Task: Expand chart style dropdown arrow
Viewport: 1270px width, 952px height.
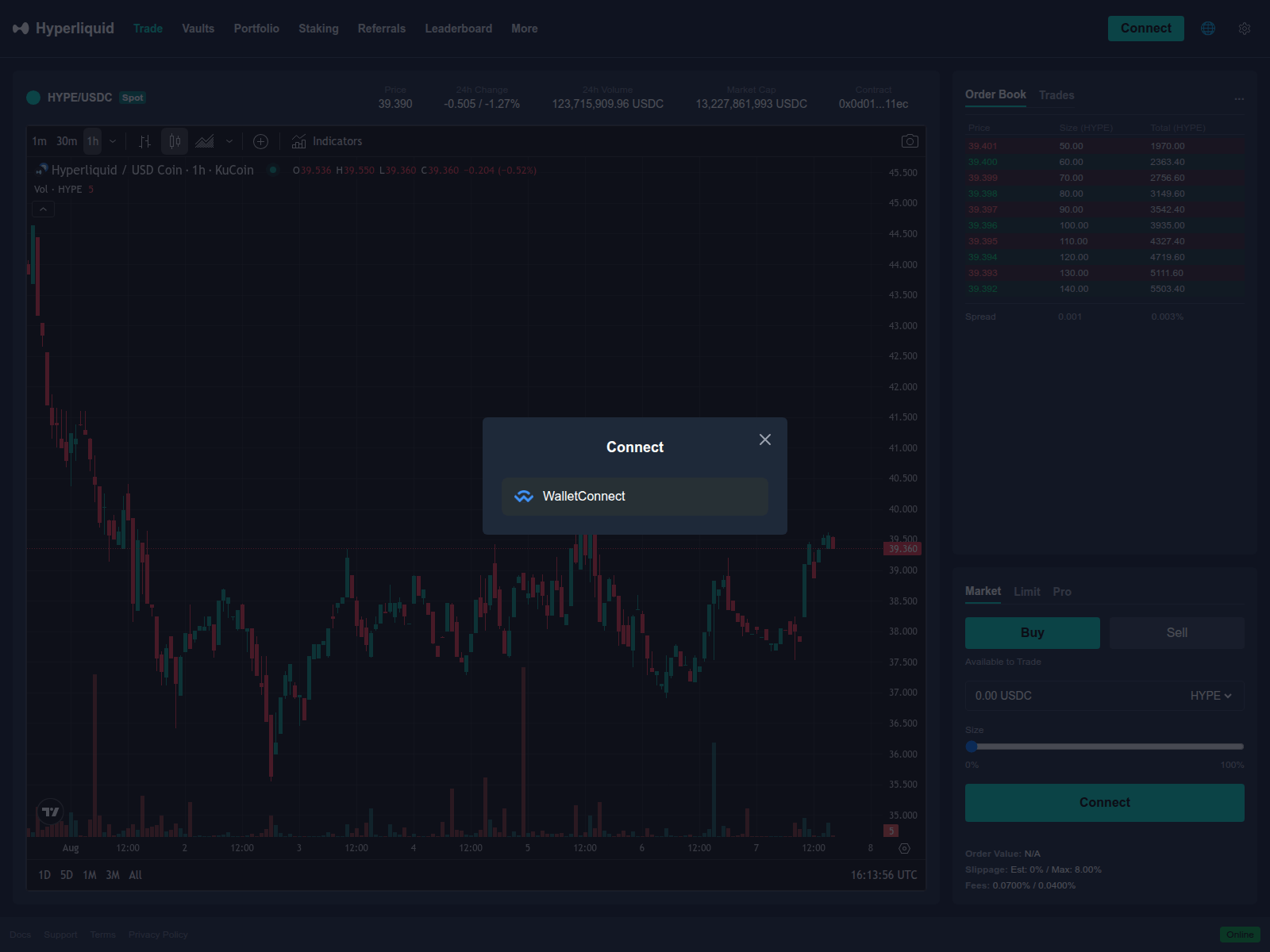Action: (229, 141)
